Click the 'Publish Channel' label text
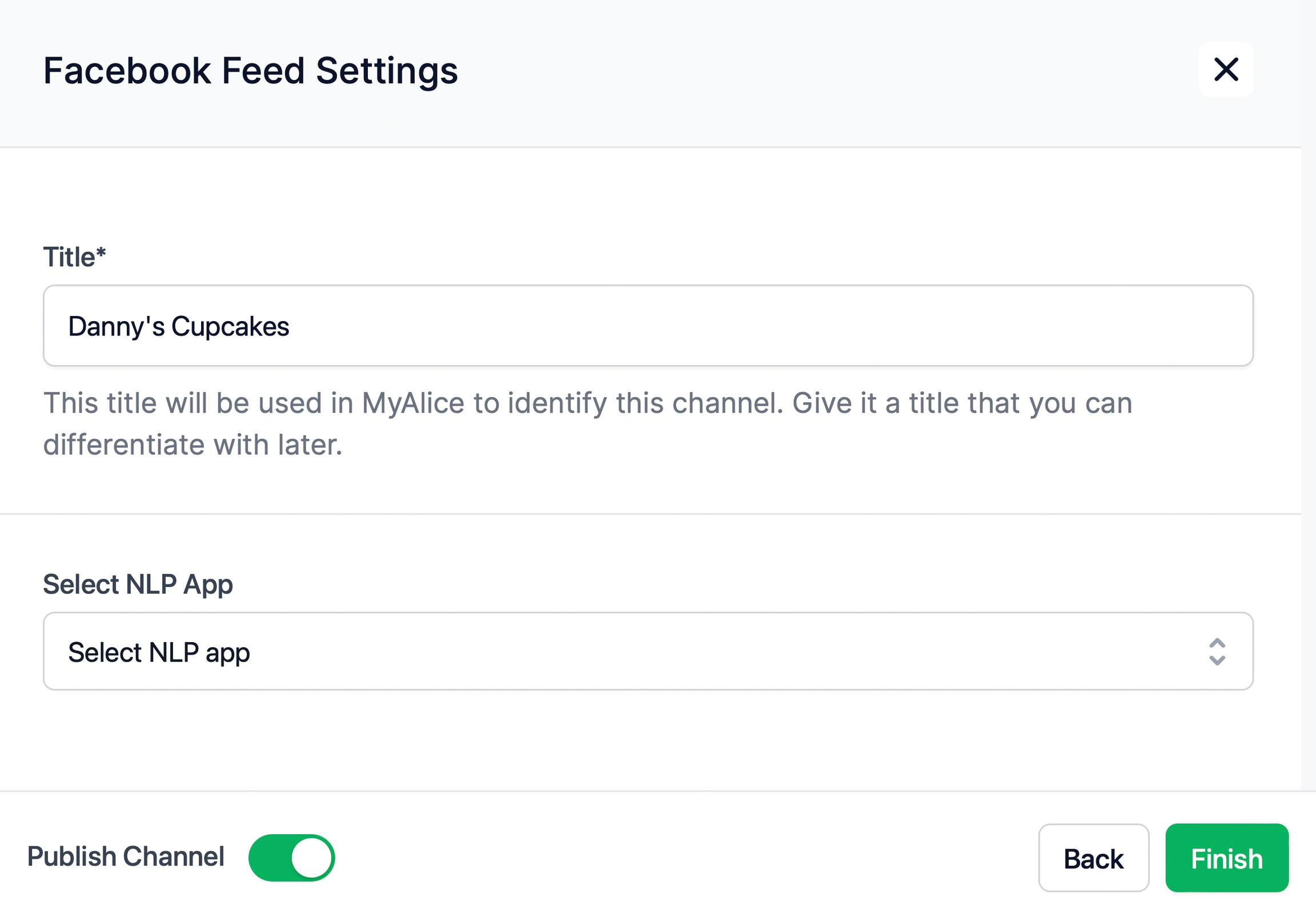1316x917 pixels. point(126,856)
